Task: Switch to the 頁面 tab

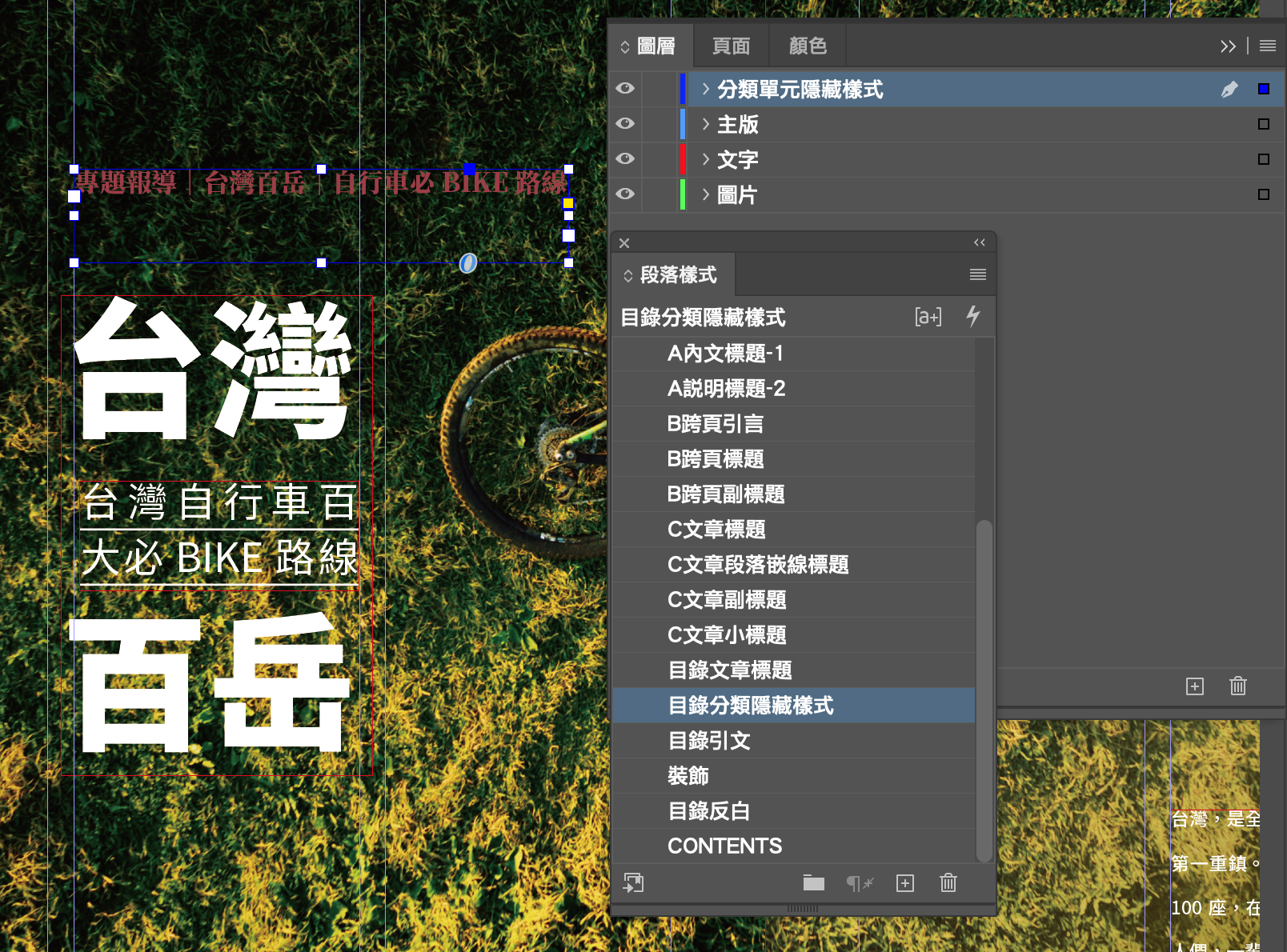Action: click(x=731, y=46)
